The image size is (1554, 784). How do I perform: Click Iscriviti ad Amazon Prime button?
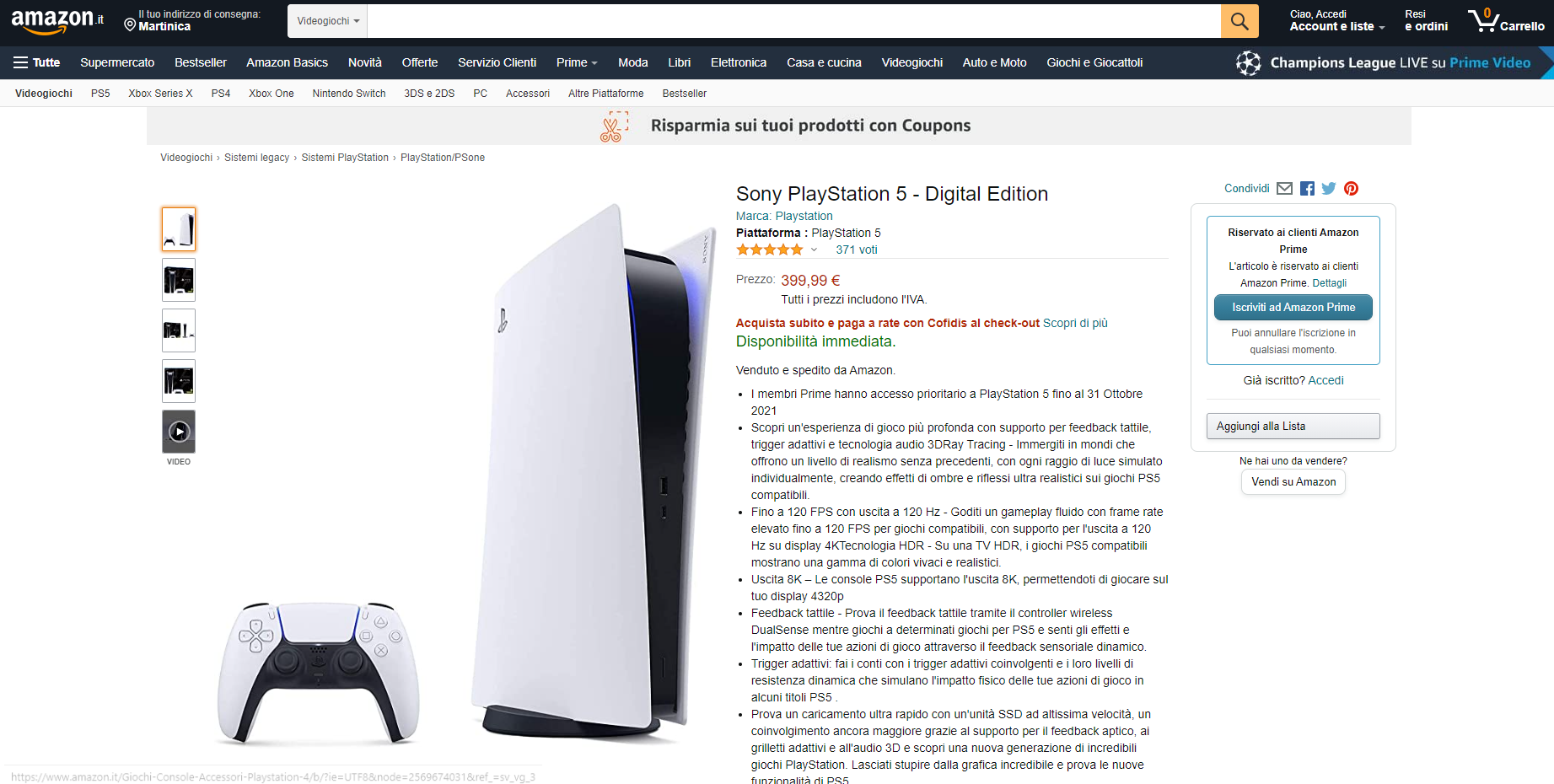[x=1293, y=308]
